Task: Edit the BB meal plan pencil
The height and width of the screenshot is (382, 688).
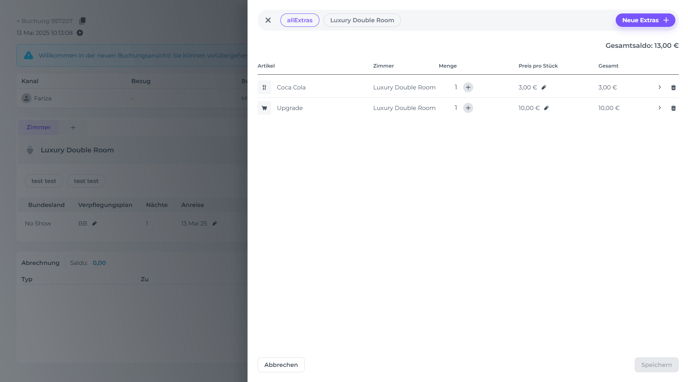Action: pyautogui.click(x=95, y=223)
